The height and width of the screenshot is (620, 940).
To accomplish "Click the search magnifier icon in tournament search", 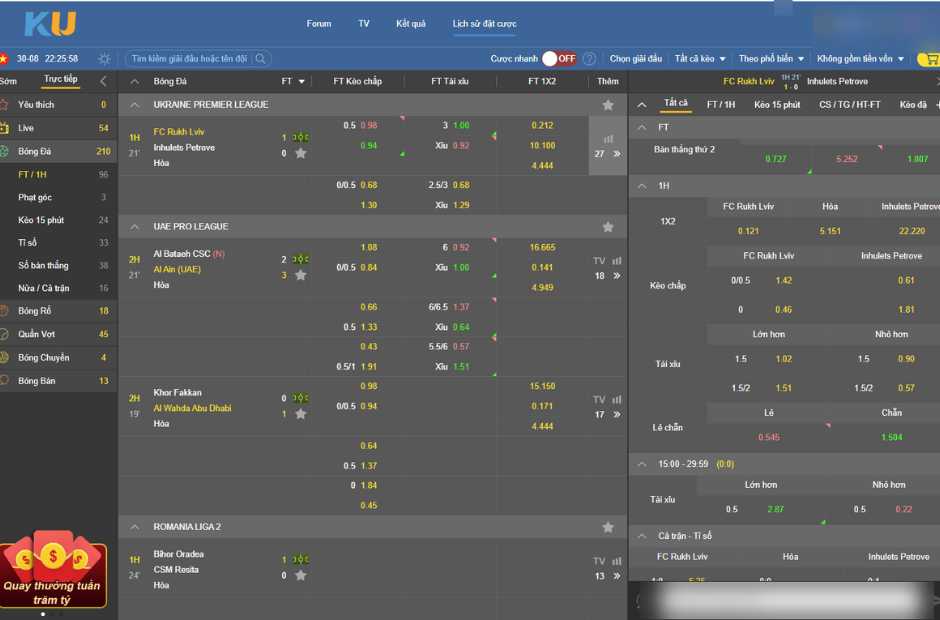I will (260, 59).
